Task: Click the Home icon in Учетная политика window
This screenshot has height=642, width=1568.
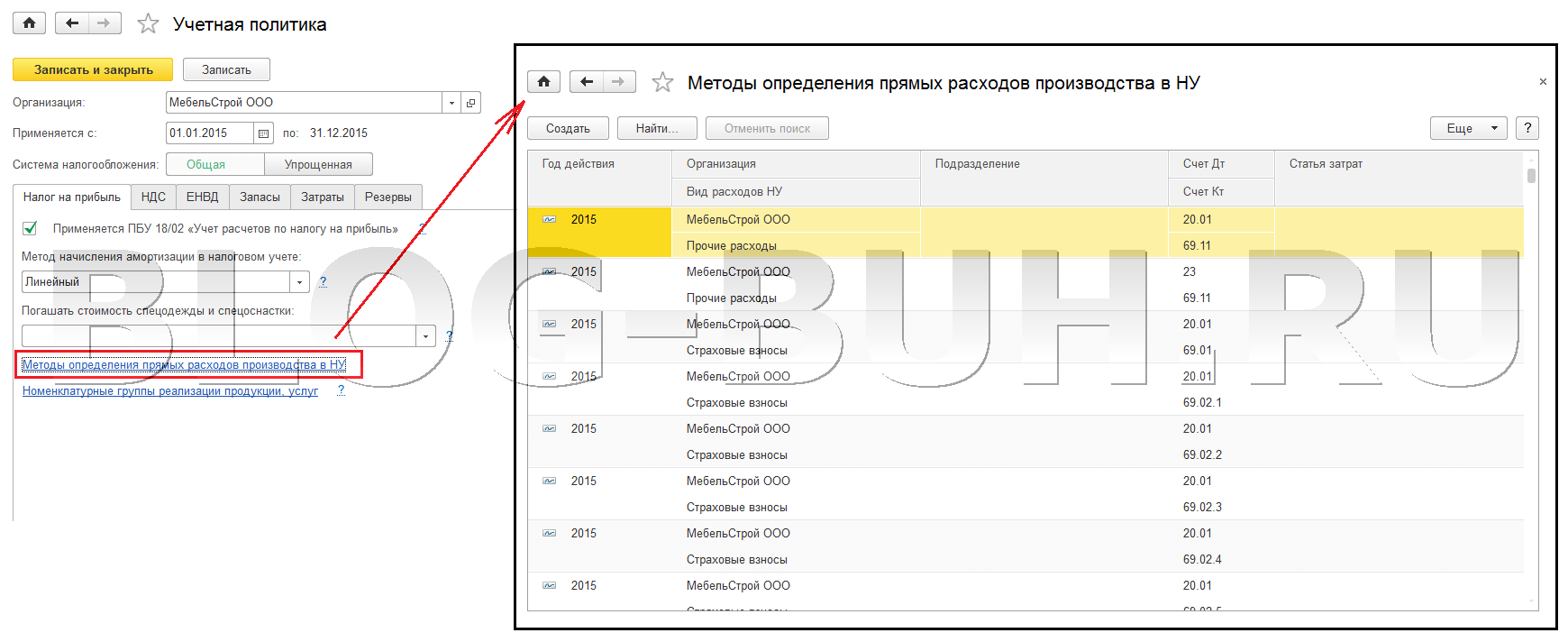Action: [29, 23]
